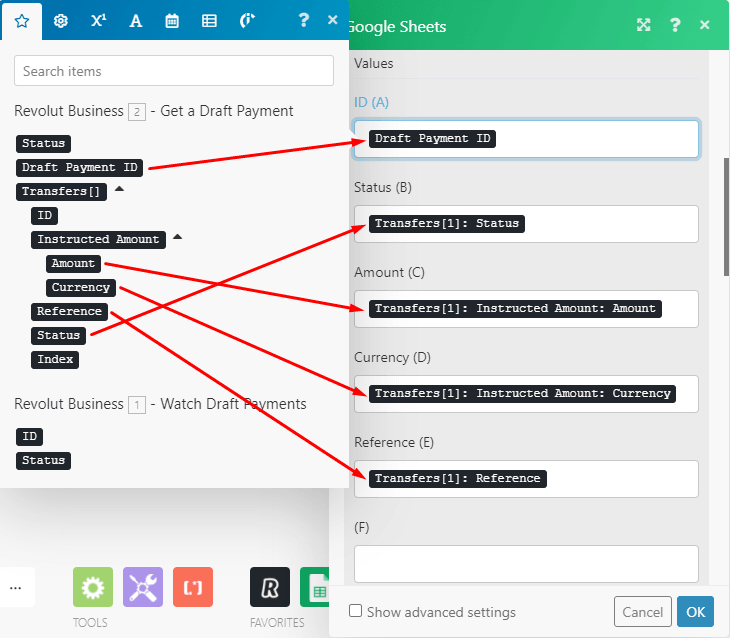Select the date and time functions tab
The image size is (730, 638).
click(x=172, y=21)
